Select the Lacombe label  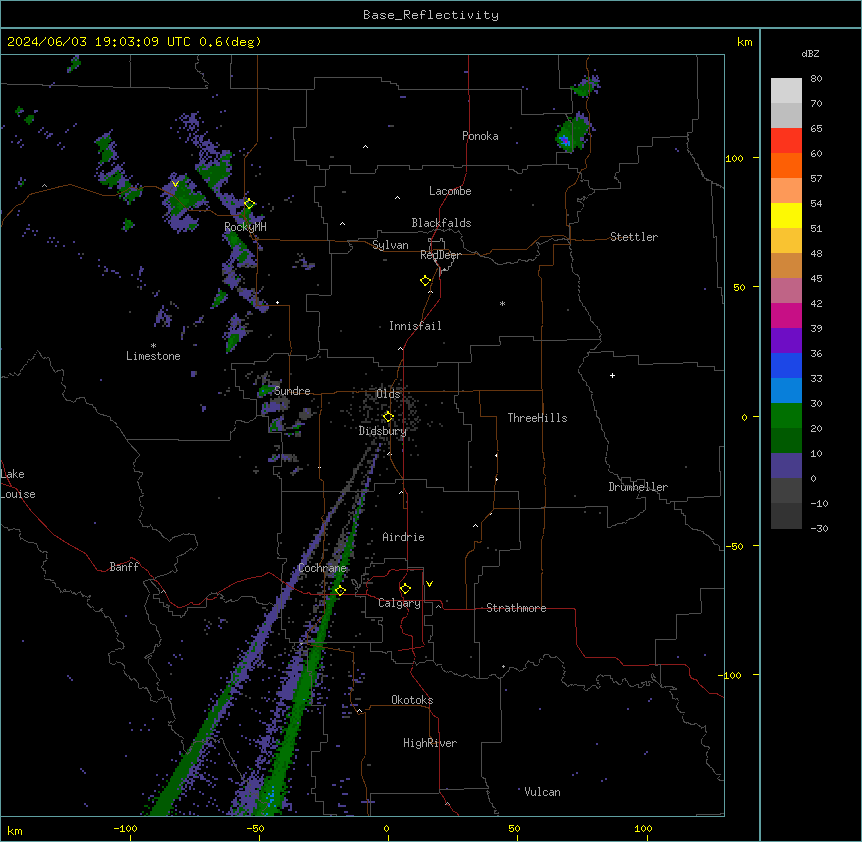[450, 191]
